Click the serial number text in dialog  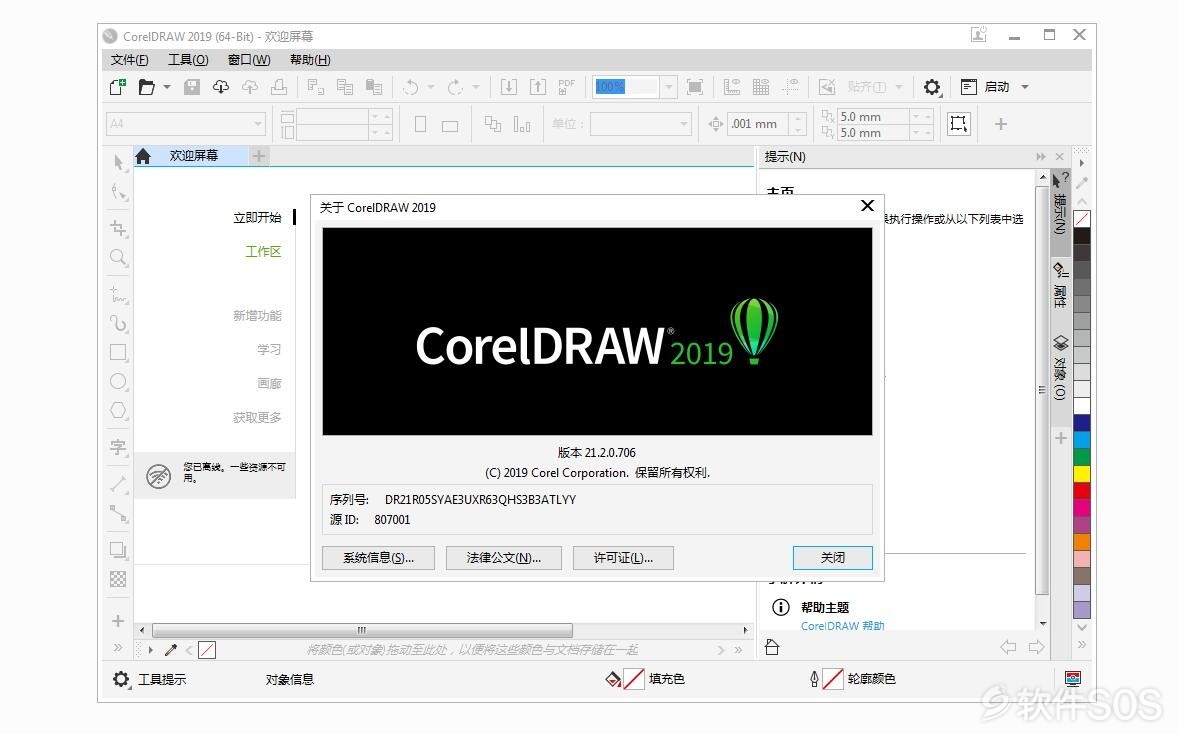coord(480,499)
